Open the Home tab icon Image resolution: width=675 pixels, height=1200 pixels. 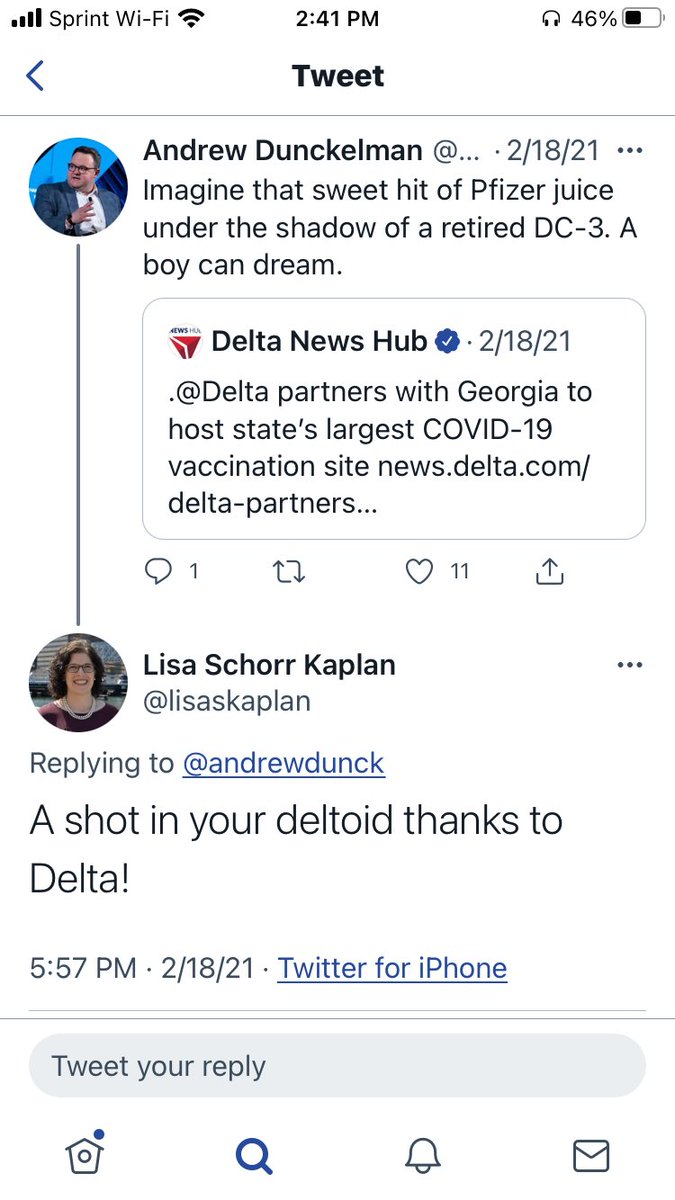84,1155
